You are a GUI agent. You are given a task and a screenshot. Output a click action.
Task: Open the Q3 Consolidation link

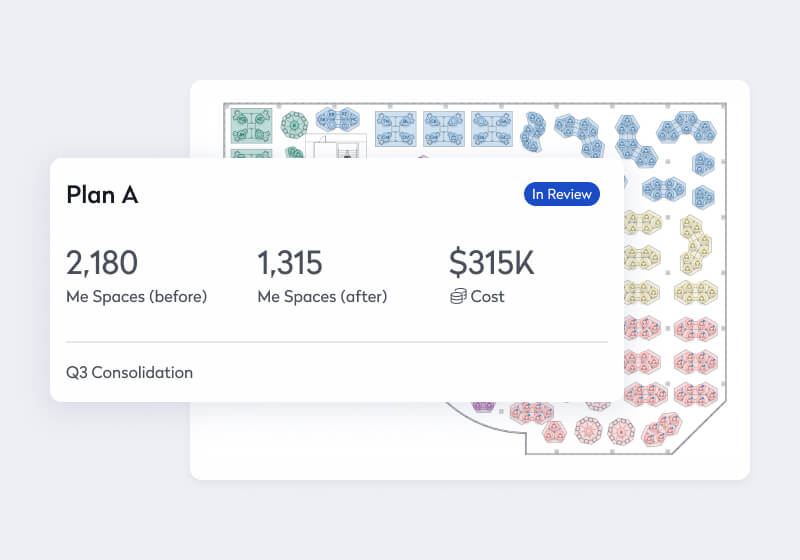[129, 372]
